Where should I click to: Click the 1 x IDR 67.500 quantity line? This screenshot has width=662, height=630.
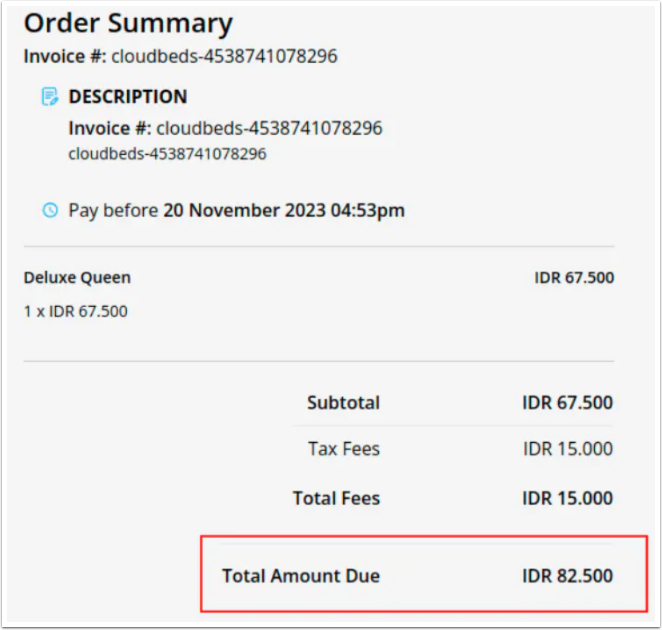[x=76, y=311]
